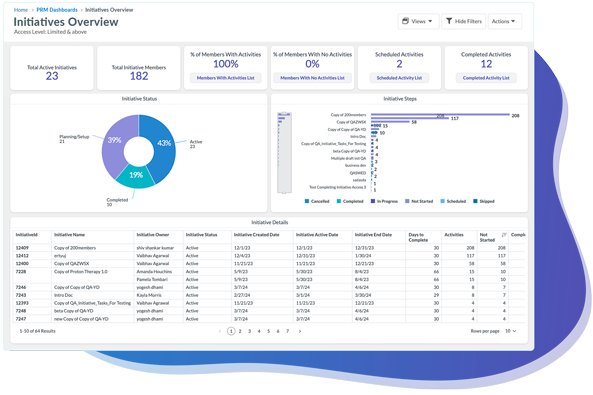Go to page 2 of results
593x395 pixels.
click(240, 331)
